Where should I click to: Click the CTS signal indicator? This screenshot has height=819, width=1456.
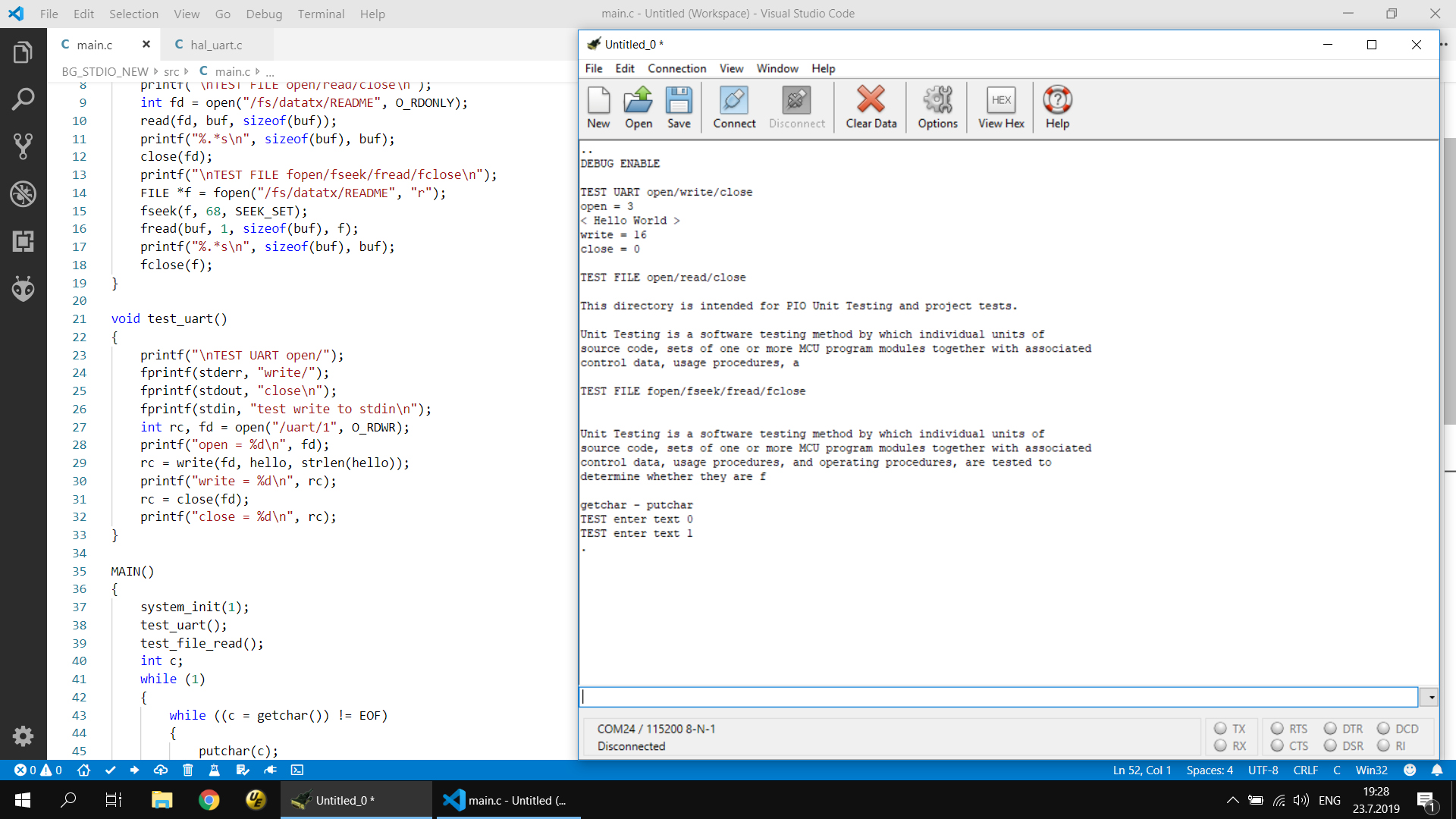coord(1290,746)
